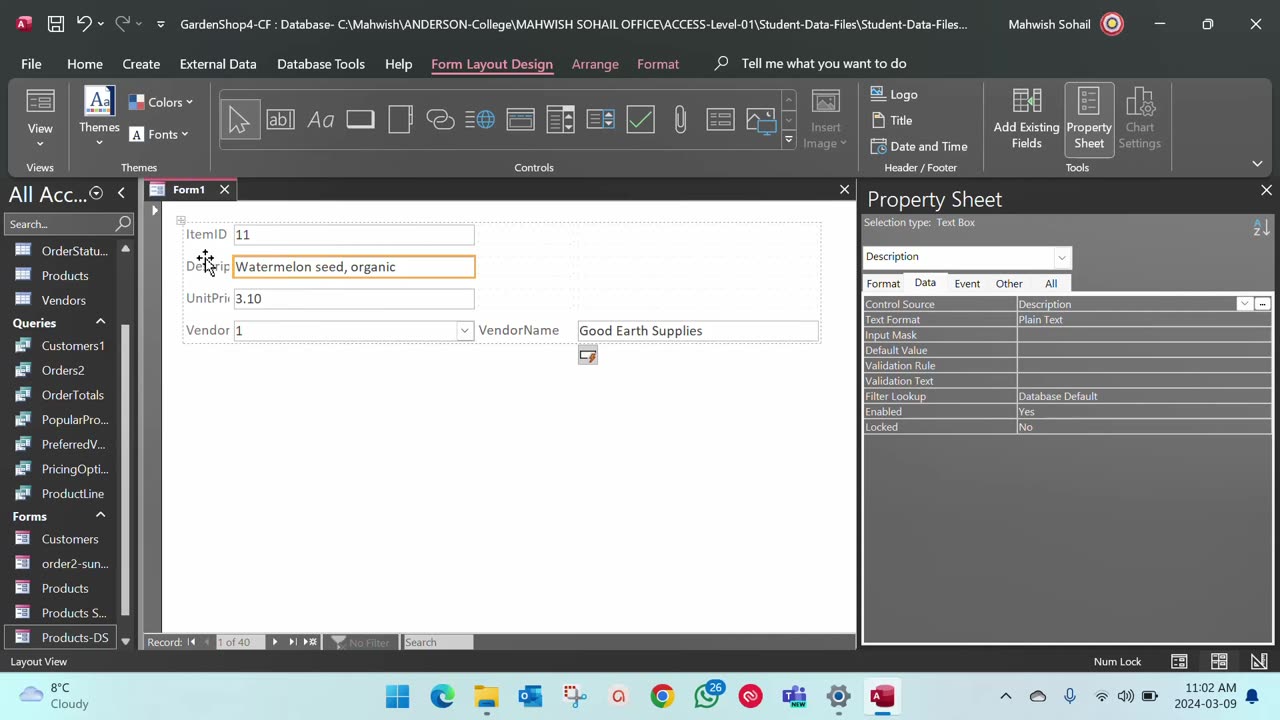
Task: Pick the Web Browser control
Action: (x=480, y=120)
